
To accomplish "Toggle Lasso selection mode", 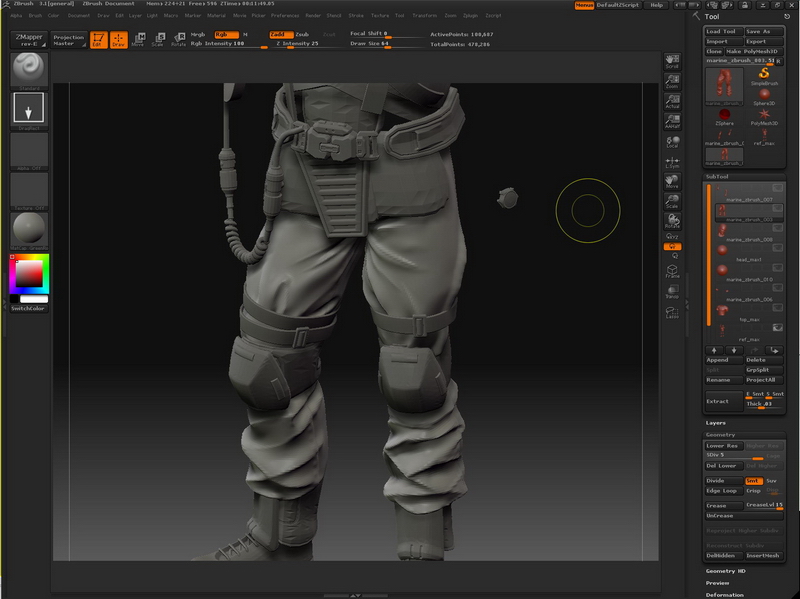I will pyautogui.click(x=672, y=312).
